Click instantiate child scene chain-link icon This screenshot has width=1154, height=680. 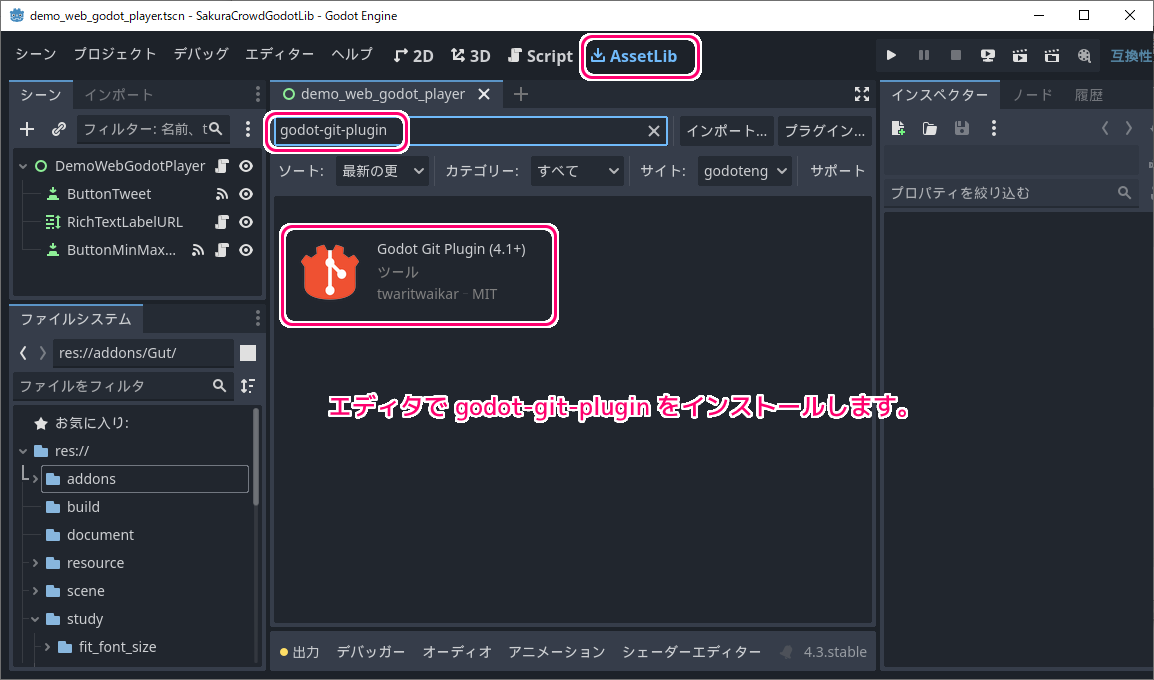[59, 129]
